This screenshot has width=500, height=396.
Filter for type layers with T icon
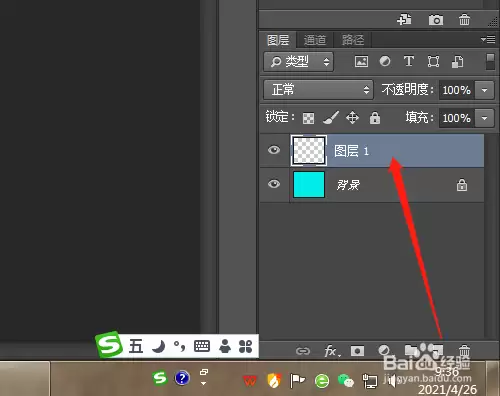coord(409,62)
